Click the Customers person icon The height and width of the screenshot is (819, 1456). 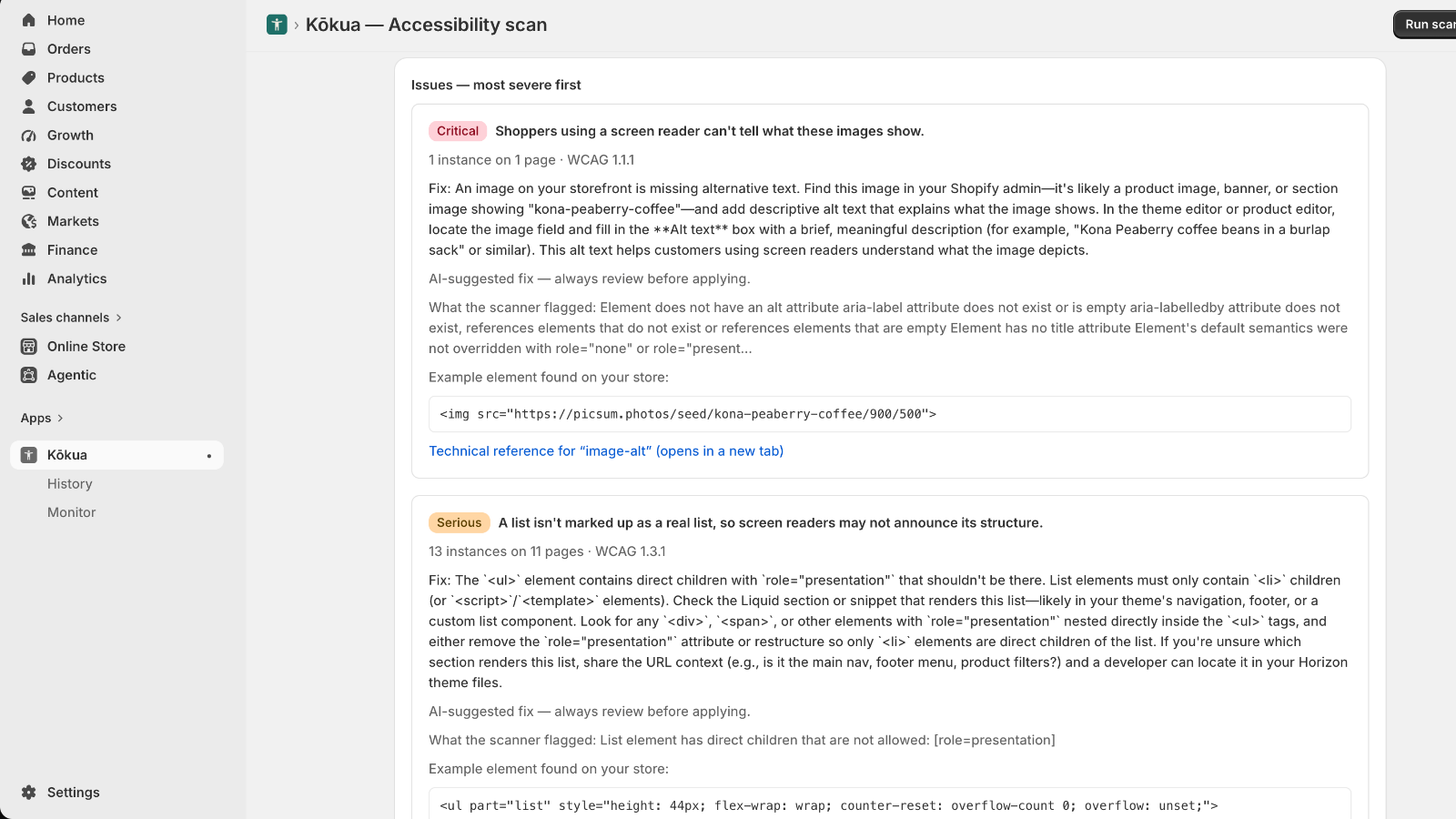click(29, 106)
